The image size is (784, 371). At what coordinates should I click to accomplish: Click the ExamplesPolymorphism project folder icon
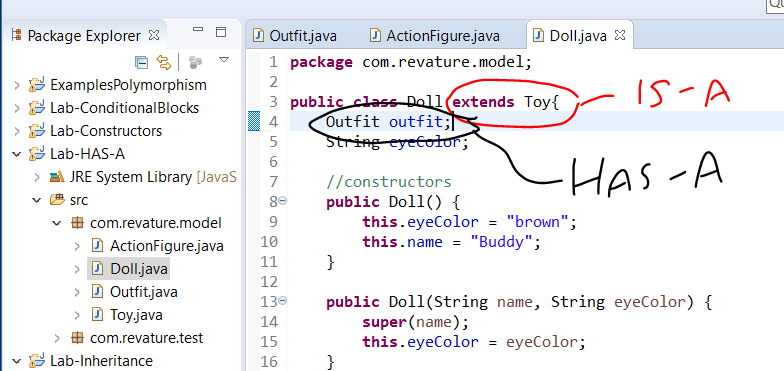(x=36, y=85)
